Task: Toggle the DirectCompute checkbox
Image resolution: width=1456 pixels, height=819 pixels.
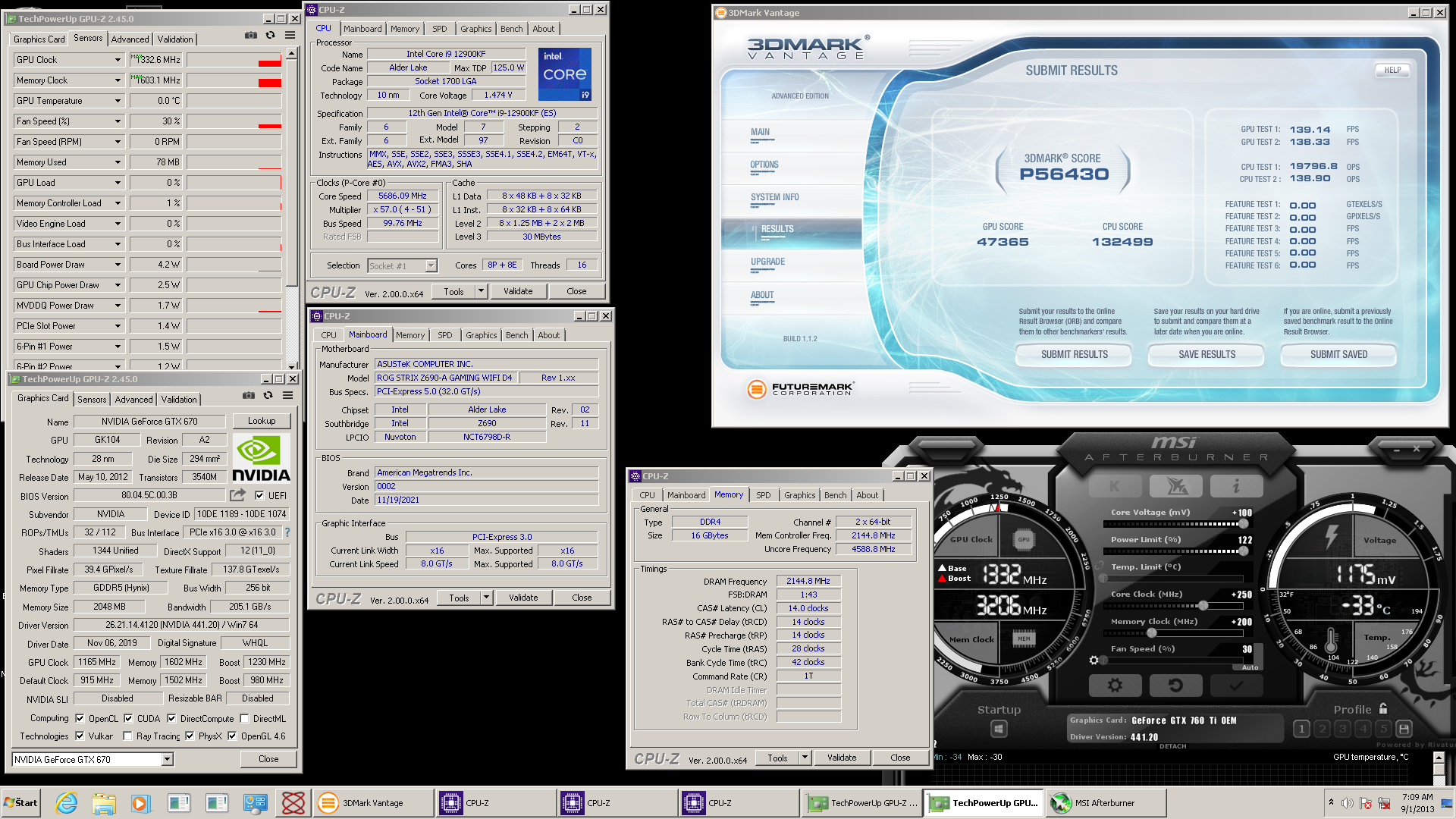Action: (171, 718)
